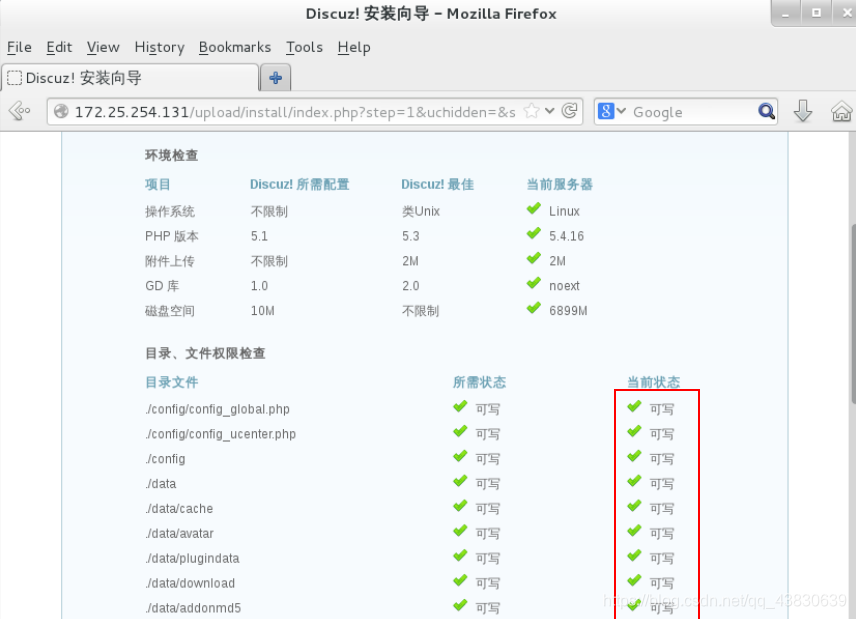Screen dimensions: 856x619
Task: Click the 所需状态 check for ./config/config_ucenter.php
Action: [x=460, y=432]
